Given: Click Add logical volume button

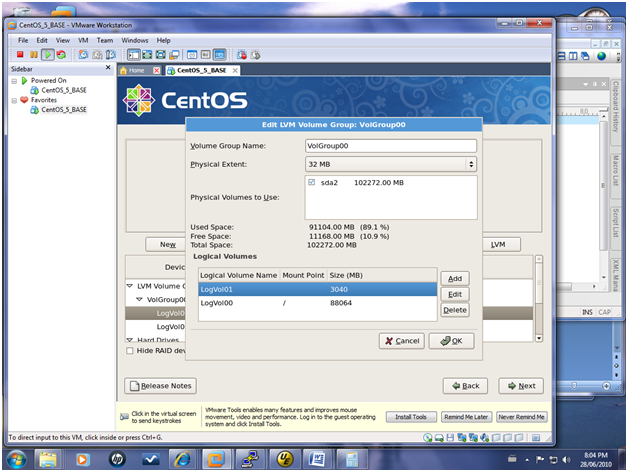Looking at the screenshot, I should [x=455, y=278].
